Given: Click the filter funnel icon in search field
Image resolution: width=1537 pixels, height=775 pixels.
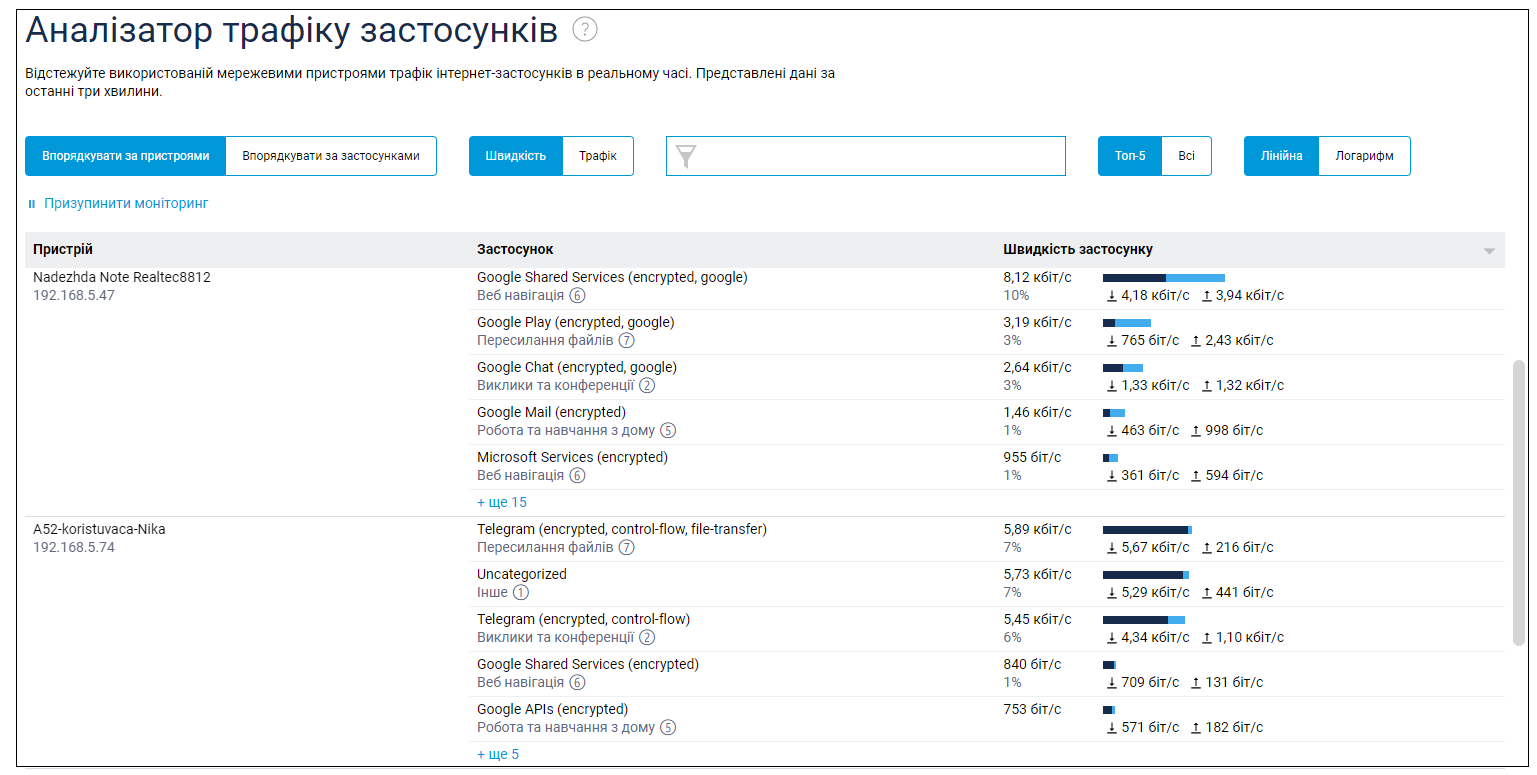Looking at the screenshot, I should pyautogui.click(x=686, y=156).
